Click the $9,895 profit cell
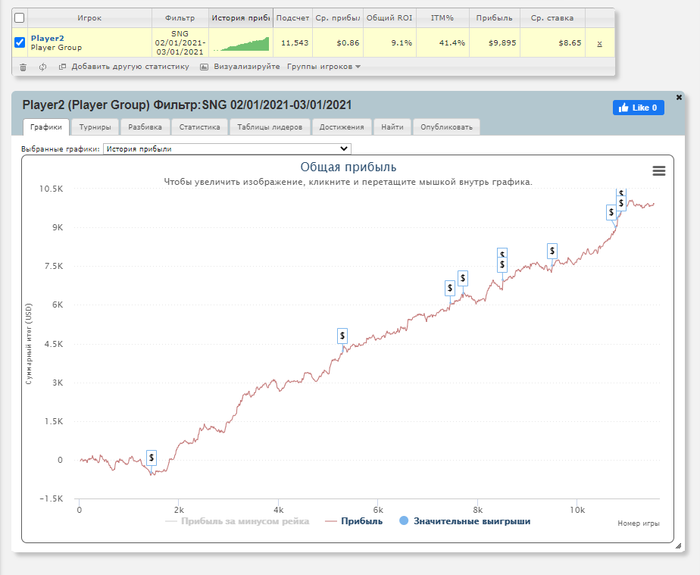 tap(494, 43)
